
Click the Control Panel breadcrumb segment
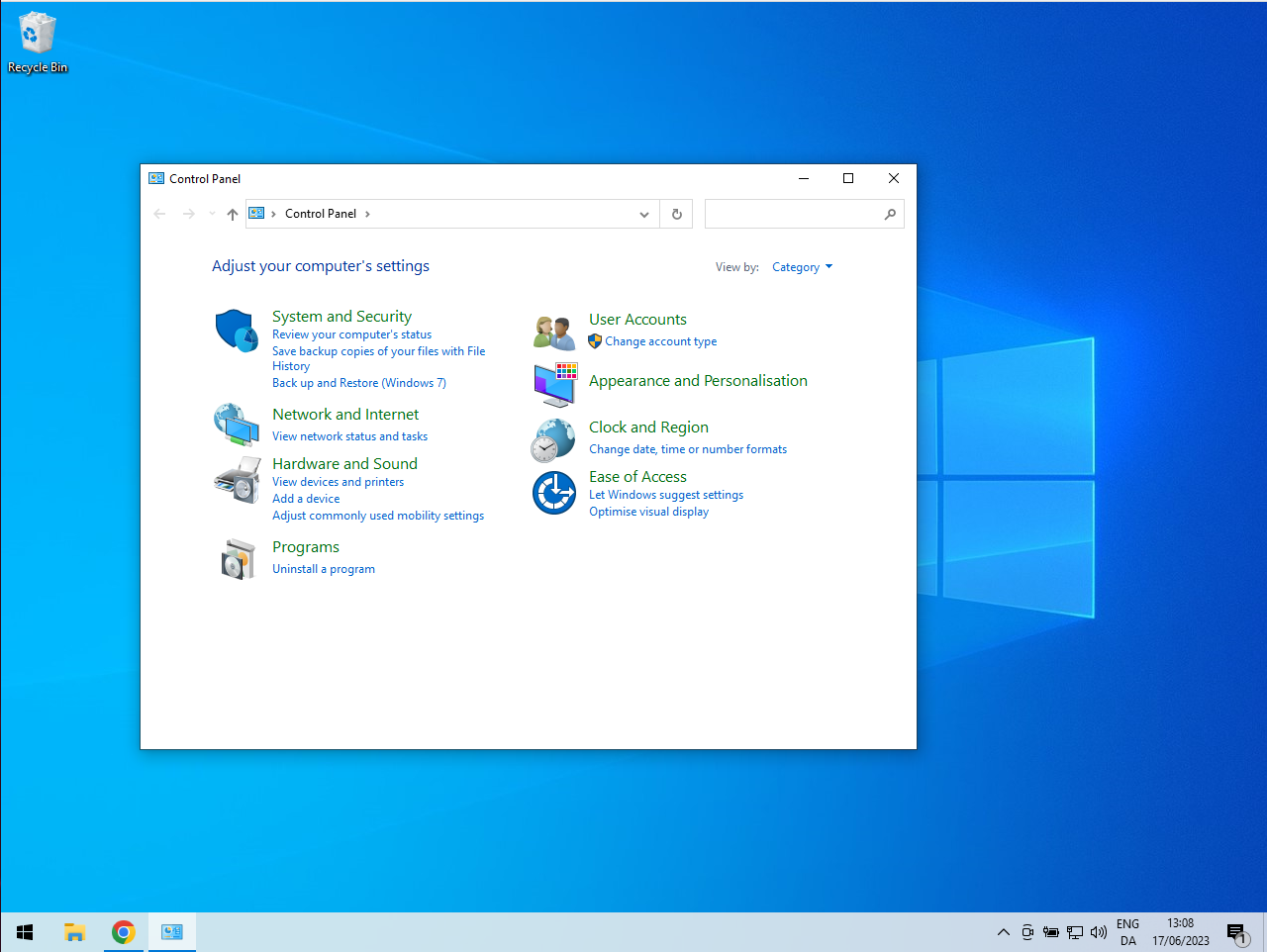click(x=321, y=214)
